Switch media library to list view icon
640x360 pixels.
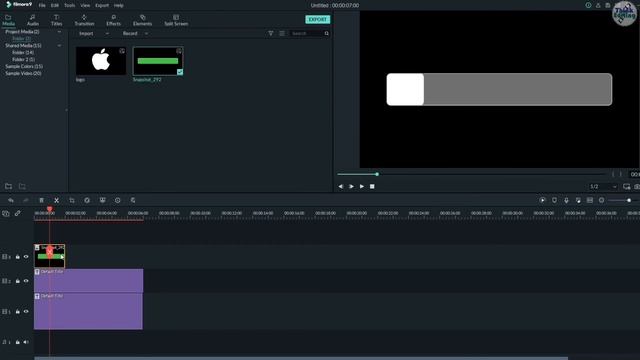282,33
